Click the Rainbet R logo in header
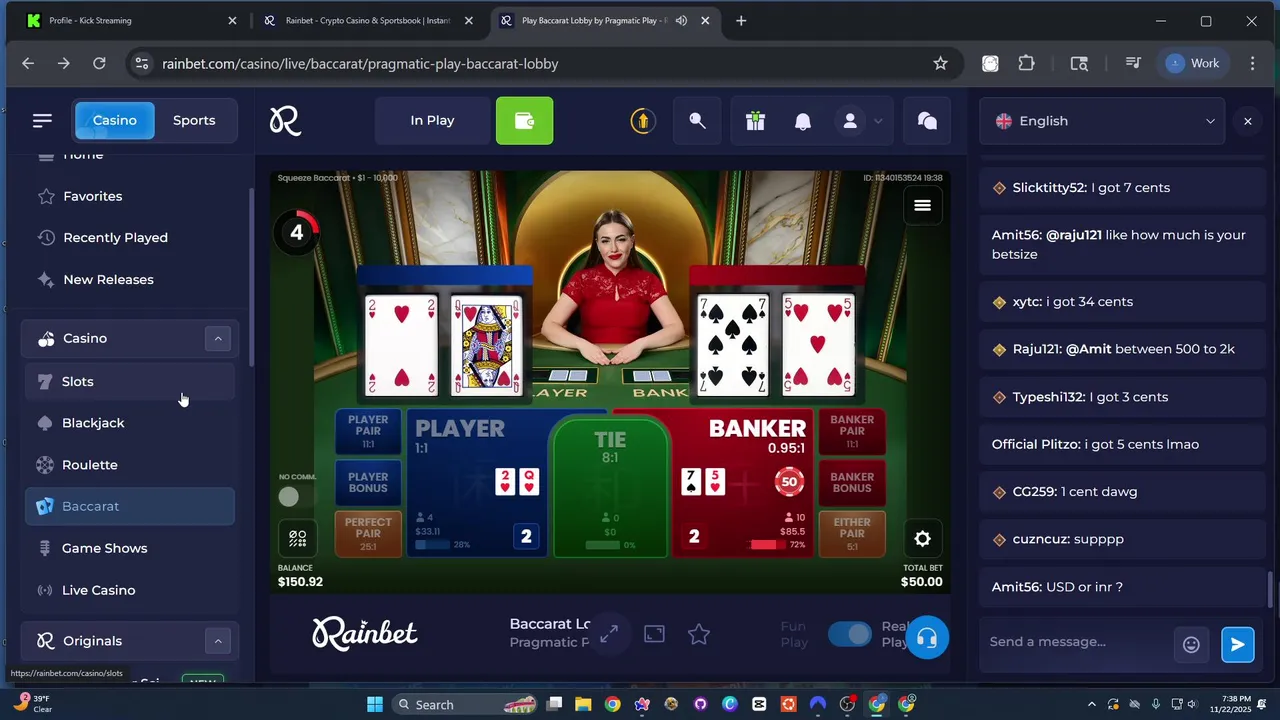 point(285,121)
